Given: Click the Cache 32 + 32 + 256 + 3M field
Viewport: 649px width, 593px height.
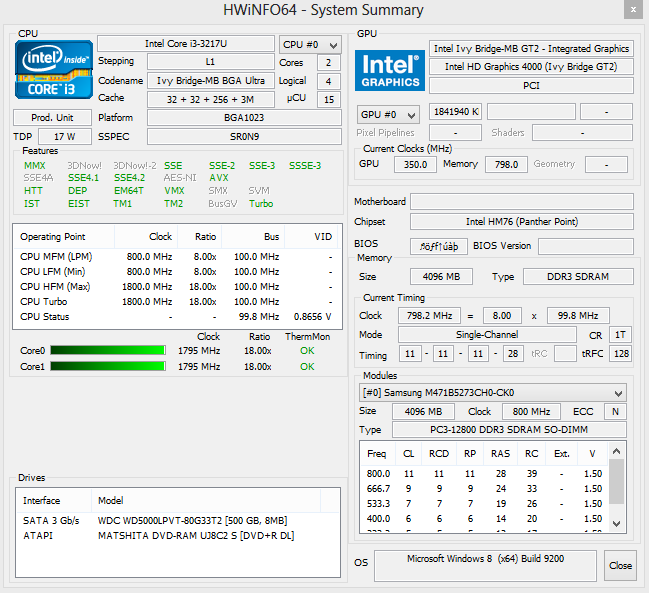Looking at the screenshot, I should [211, 99].
